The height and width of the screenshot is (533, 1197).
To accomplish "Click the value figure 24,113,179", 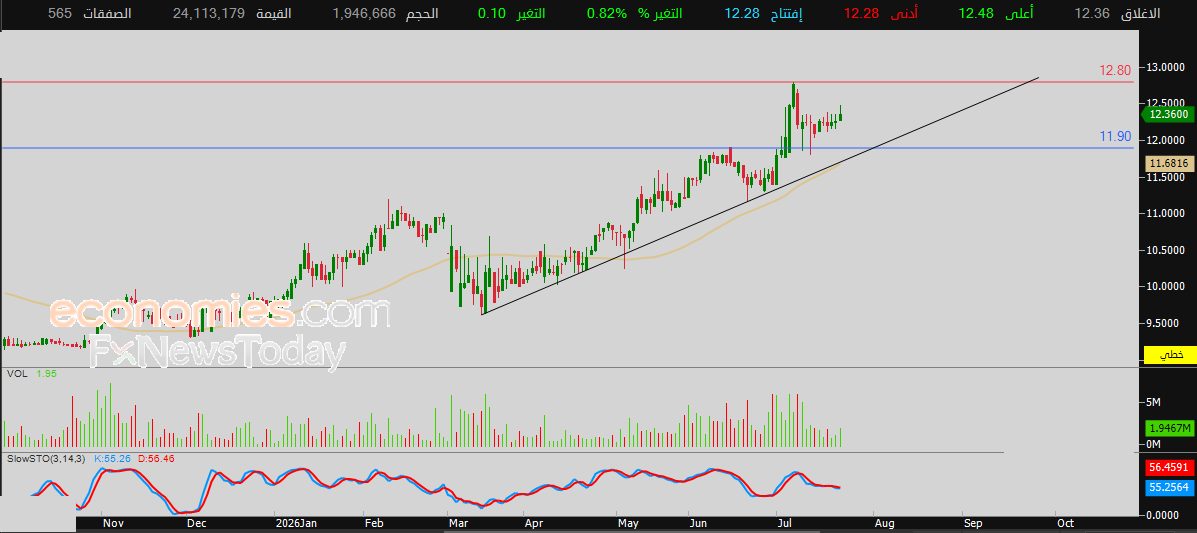I will tap(209, 13).
